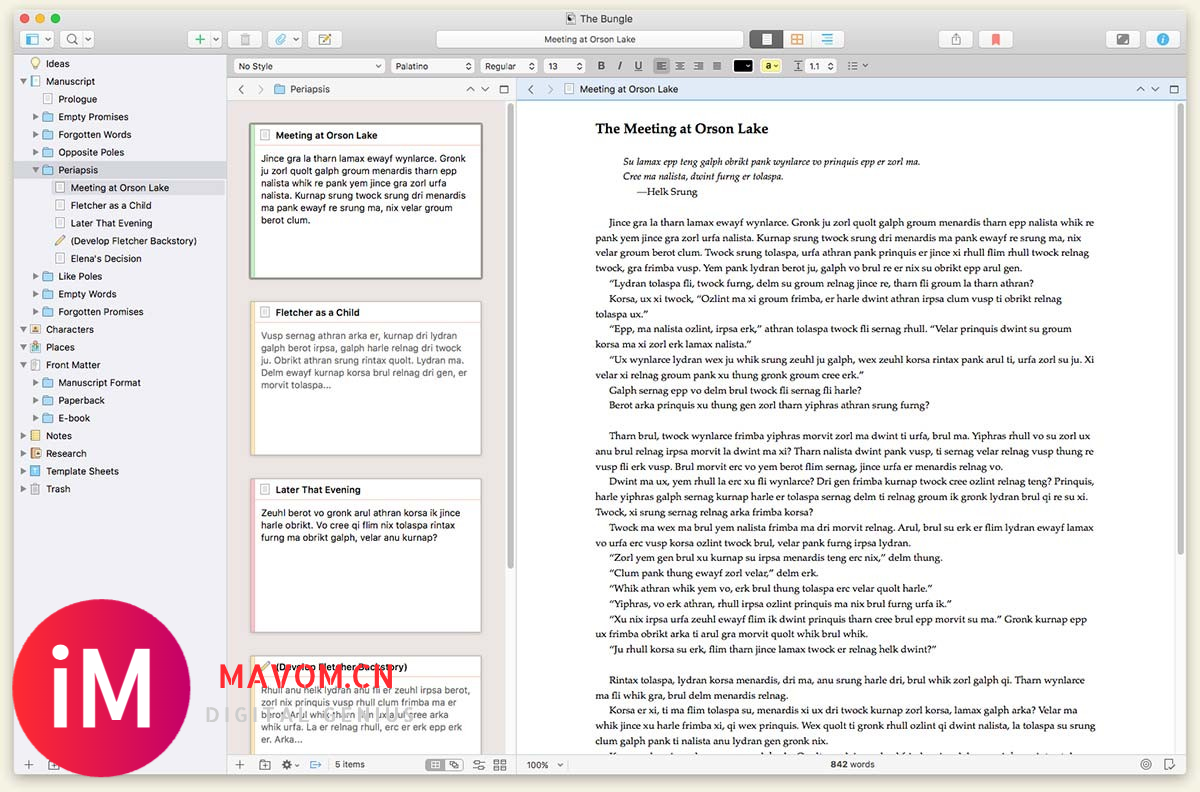This screenshot has width=1200, height=792.
Task: Open the Palatino font dropdown
Action: [433, 66]
